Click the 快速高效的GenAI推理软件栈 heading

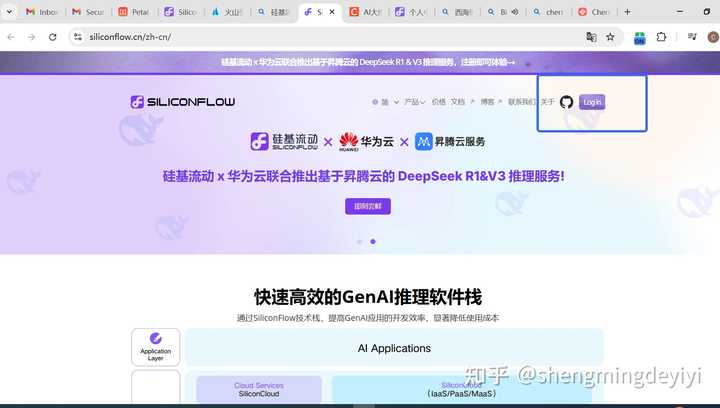tap(368, 297)
